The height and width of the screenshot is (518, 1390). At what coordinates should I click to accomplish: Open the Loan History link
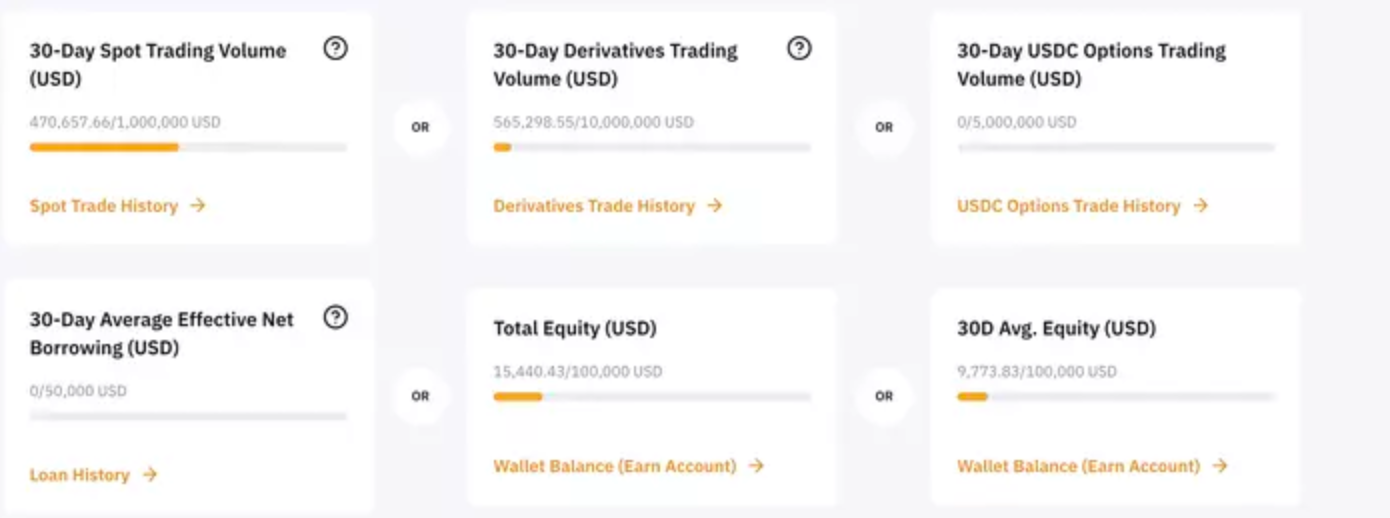pos(80,475)
